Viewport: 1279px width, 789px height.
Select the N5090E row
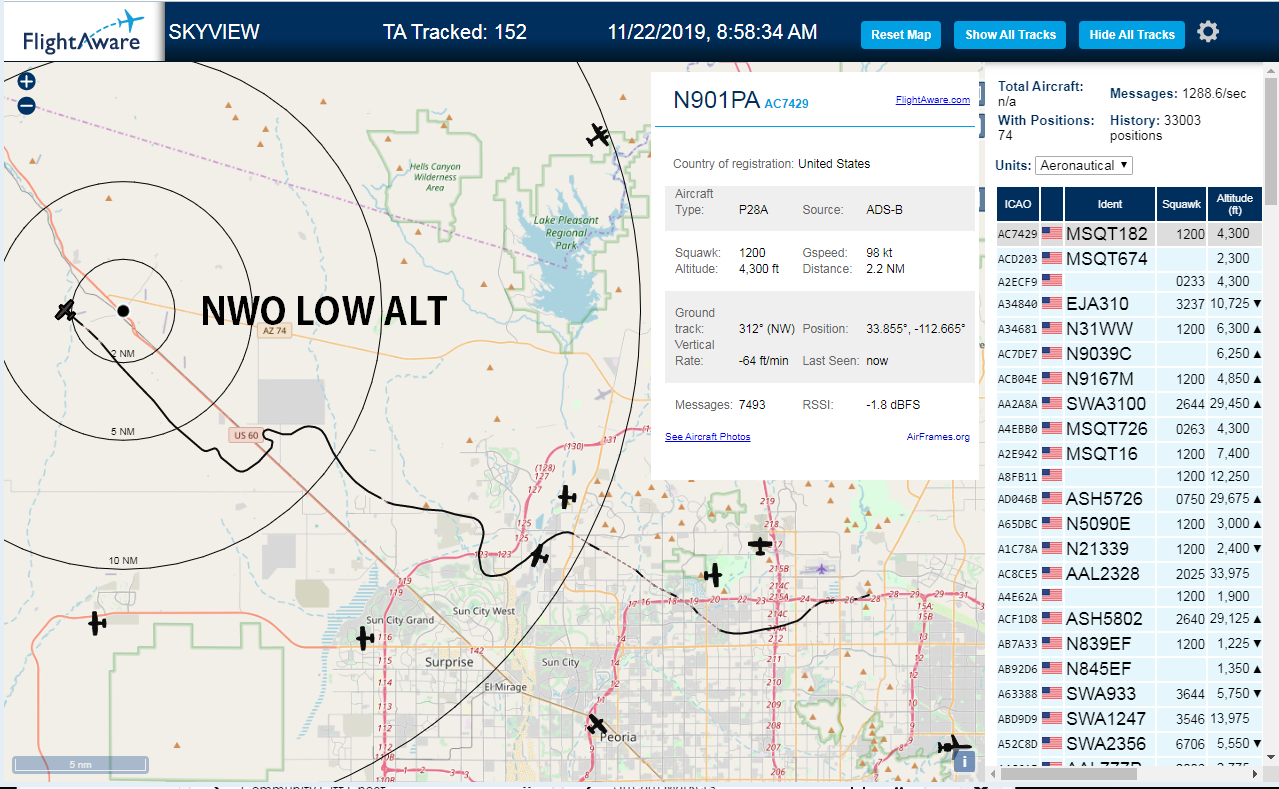(x=1129, y=524)
